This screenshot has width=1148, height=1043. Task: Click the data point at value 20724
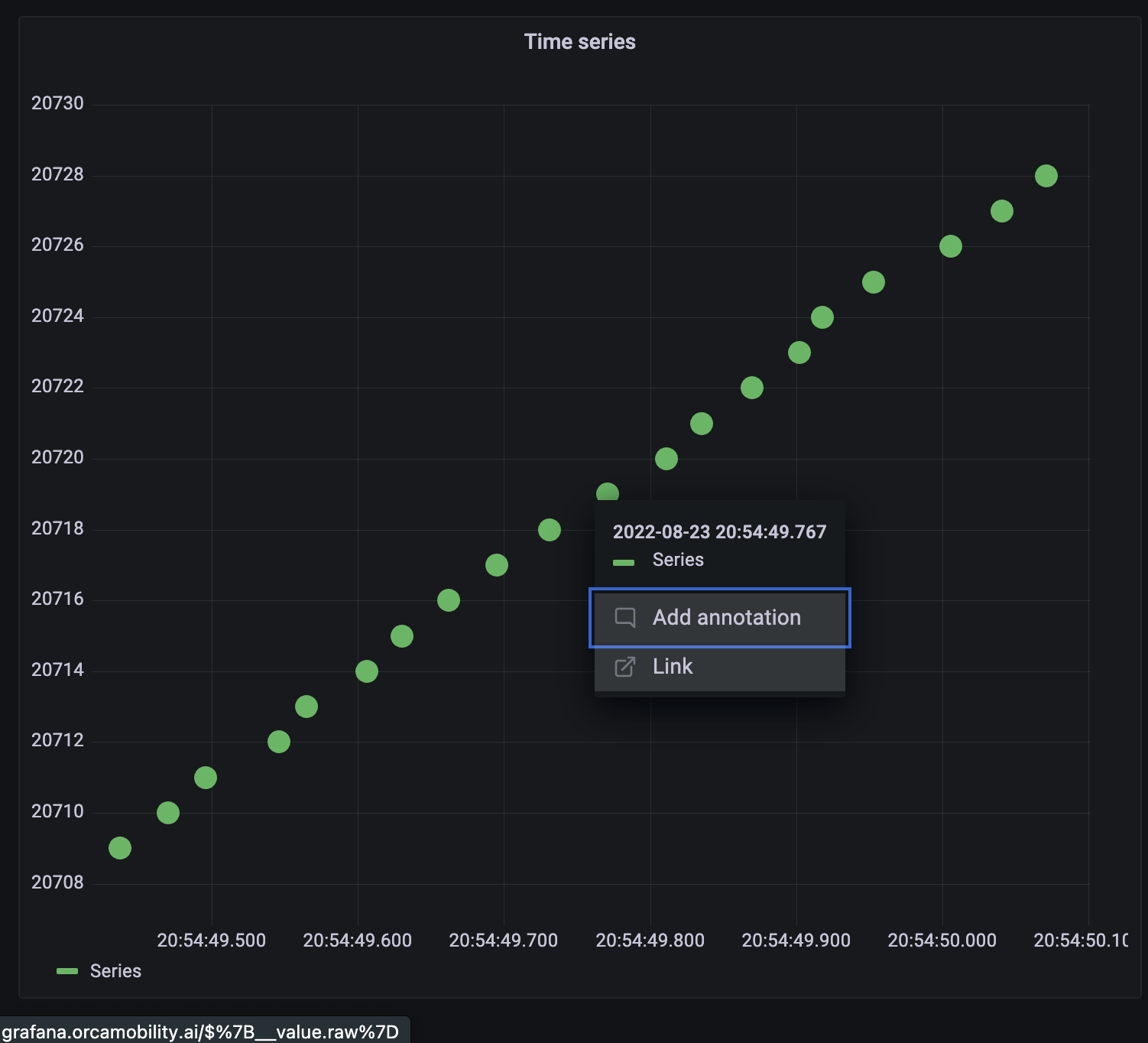[x=822, y=316]
